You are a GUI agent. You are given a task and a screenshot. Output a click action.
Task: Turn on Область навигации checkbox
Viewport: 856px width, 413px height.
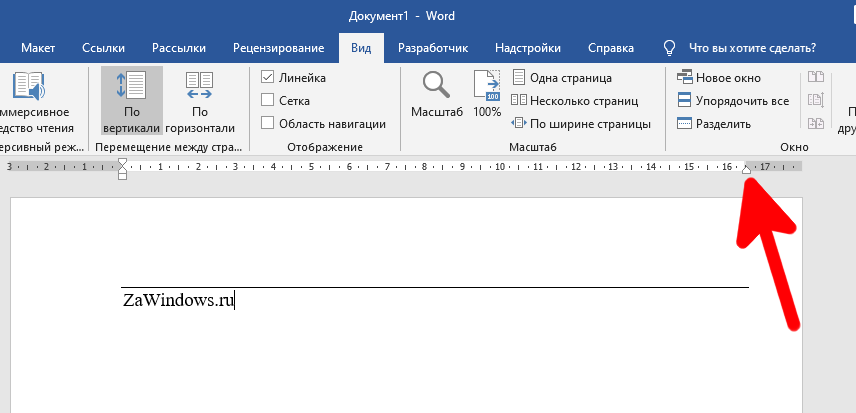(268, 124)
